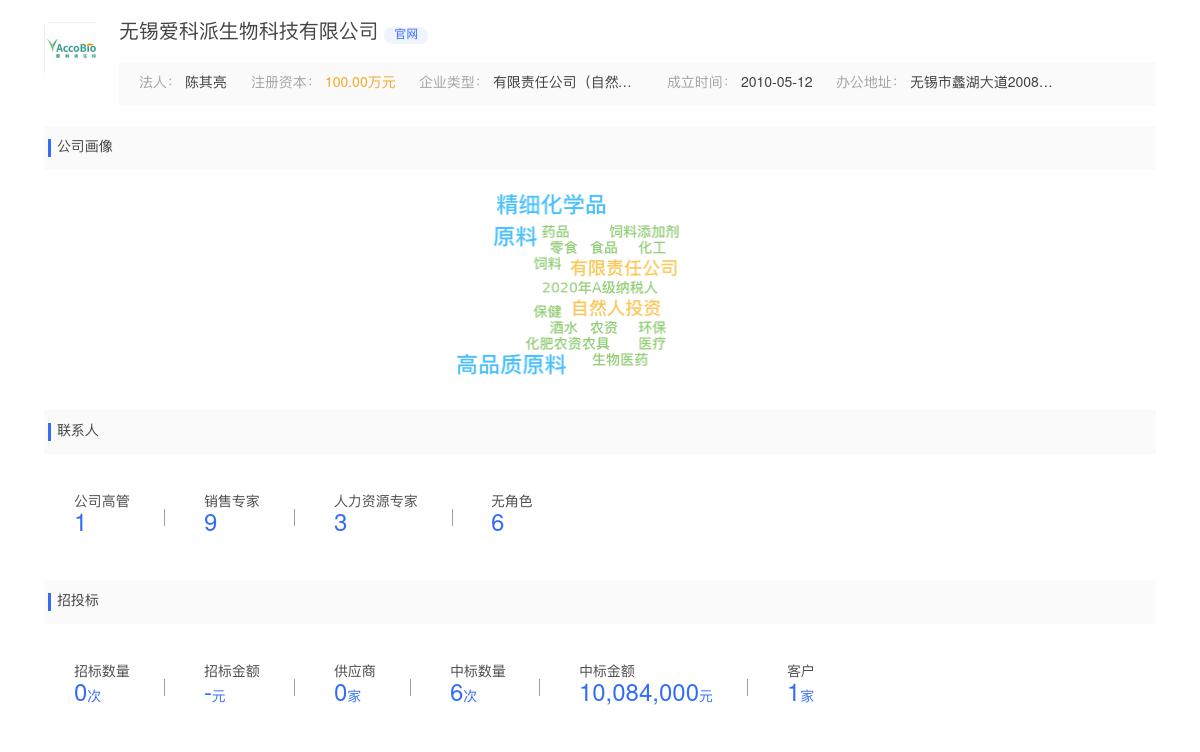Open 销售专家 count of 9

(x=210, y=523)
